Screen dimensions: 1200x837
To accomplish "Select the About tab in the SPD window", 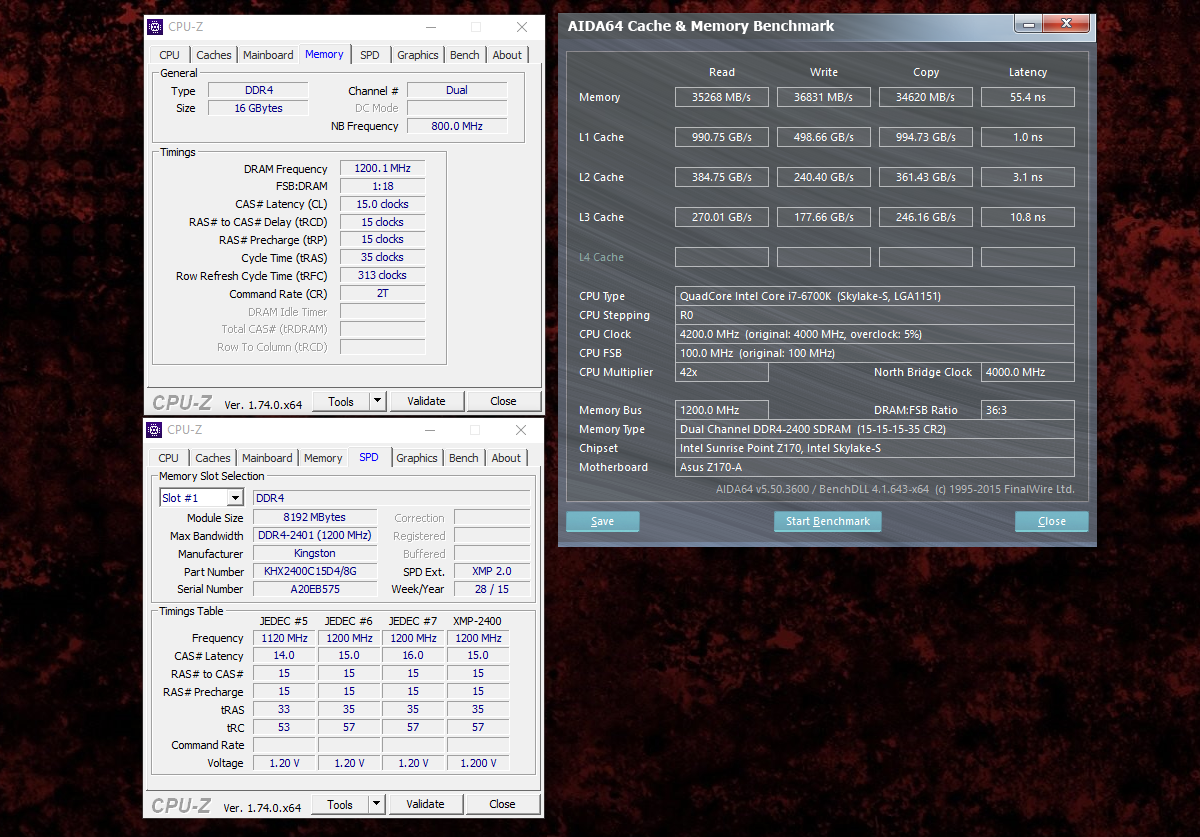I will (x=506, y=457).
